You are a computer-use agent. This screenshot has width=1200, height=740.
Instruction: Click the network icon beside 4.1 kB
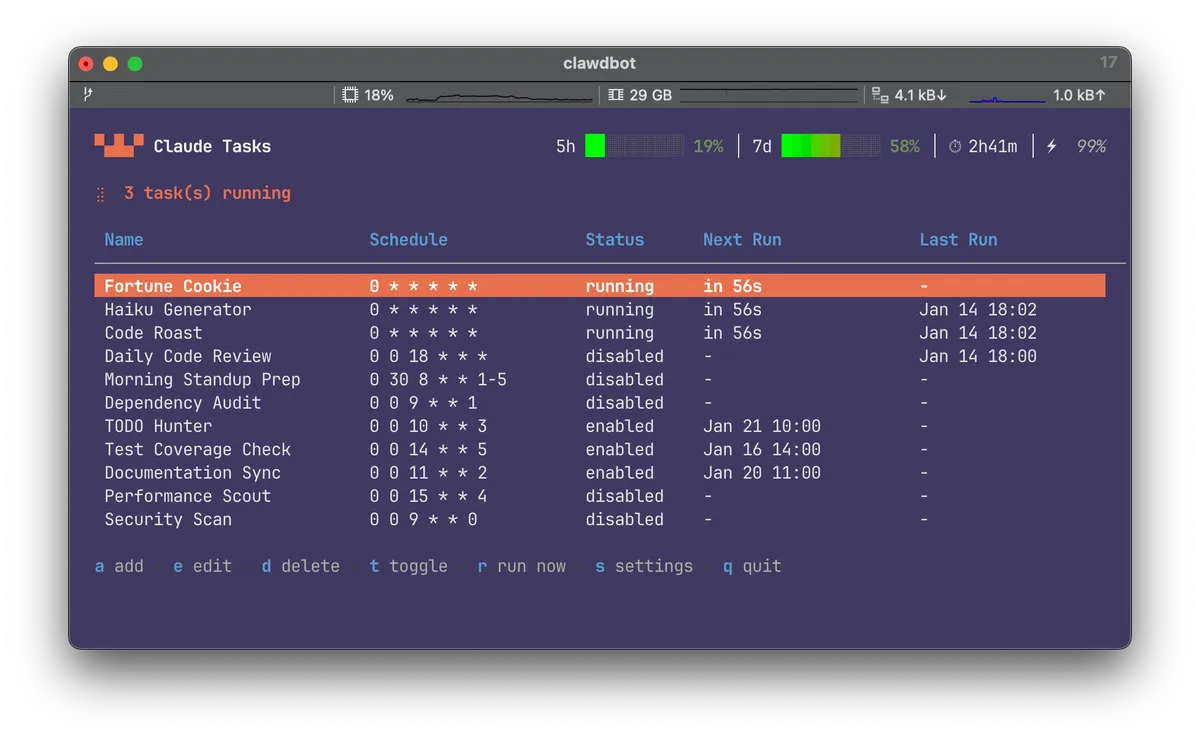tap(880, 95)
